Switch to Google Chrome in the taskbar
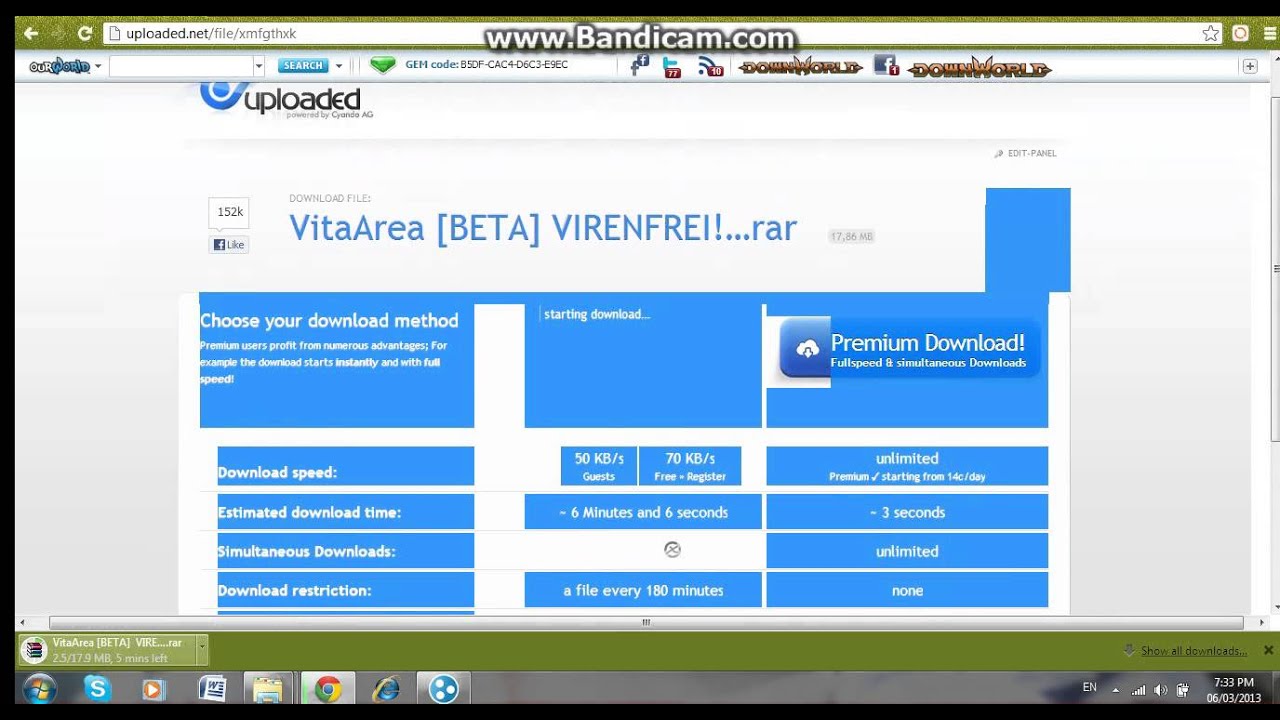 pos(327,689)
